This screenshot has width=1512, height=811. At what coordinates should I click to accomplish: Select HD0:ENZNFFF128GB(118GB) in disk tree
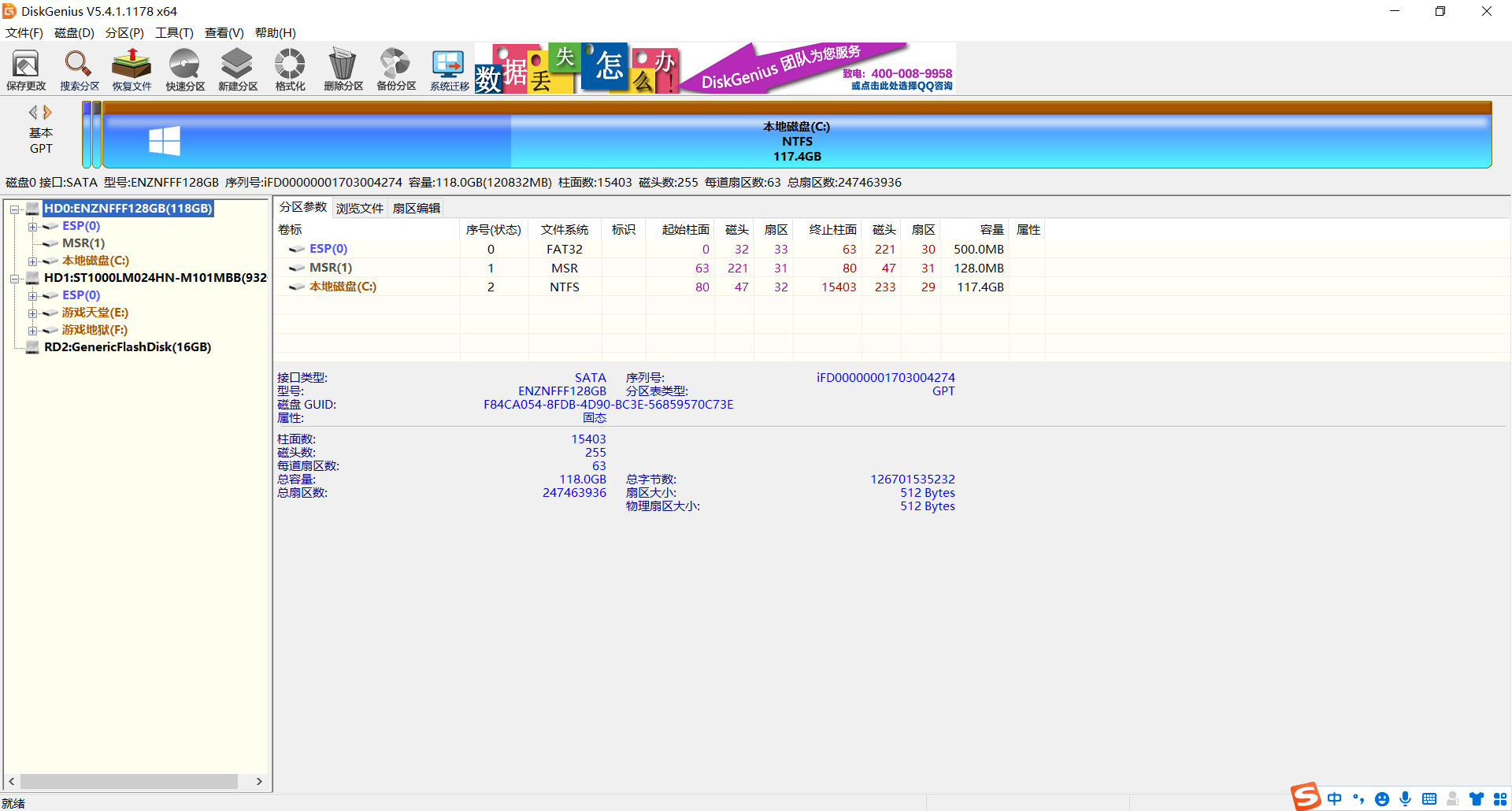click(x=128, y=209)
